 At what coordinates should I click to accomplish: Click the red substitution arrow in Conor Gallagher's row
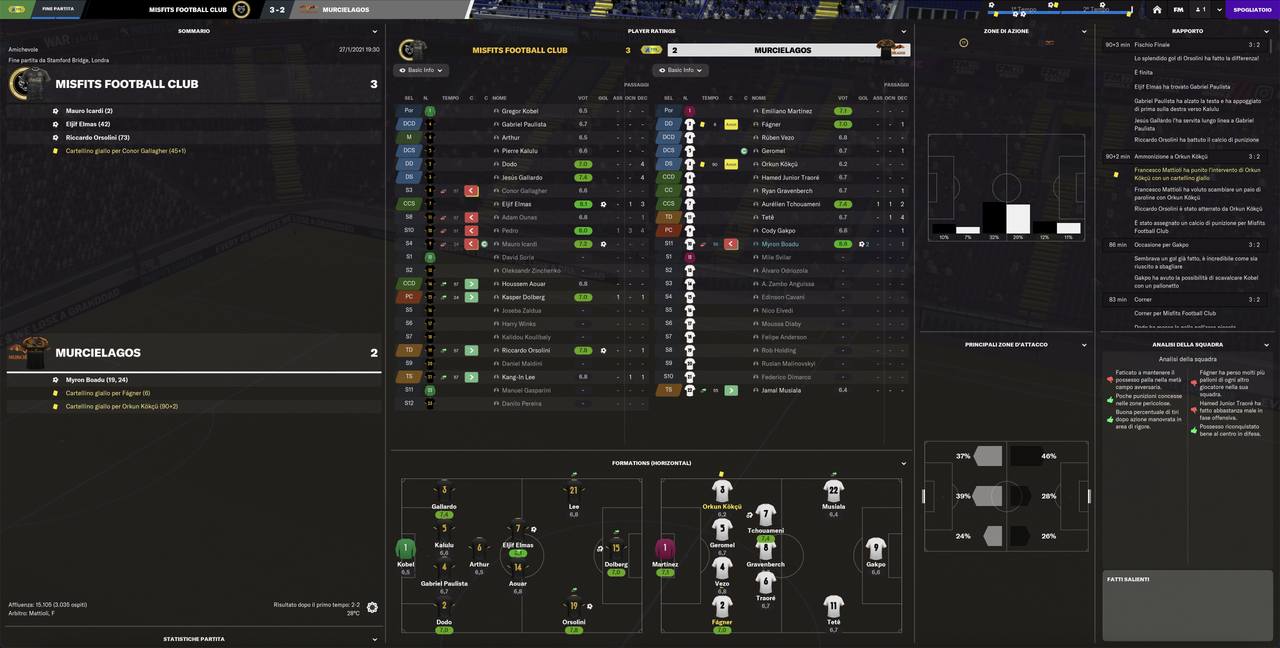(x=471, y=191)
